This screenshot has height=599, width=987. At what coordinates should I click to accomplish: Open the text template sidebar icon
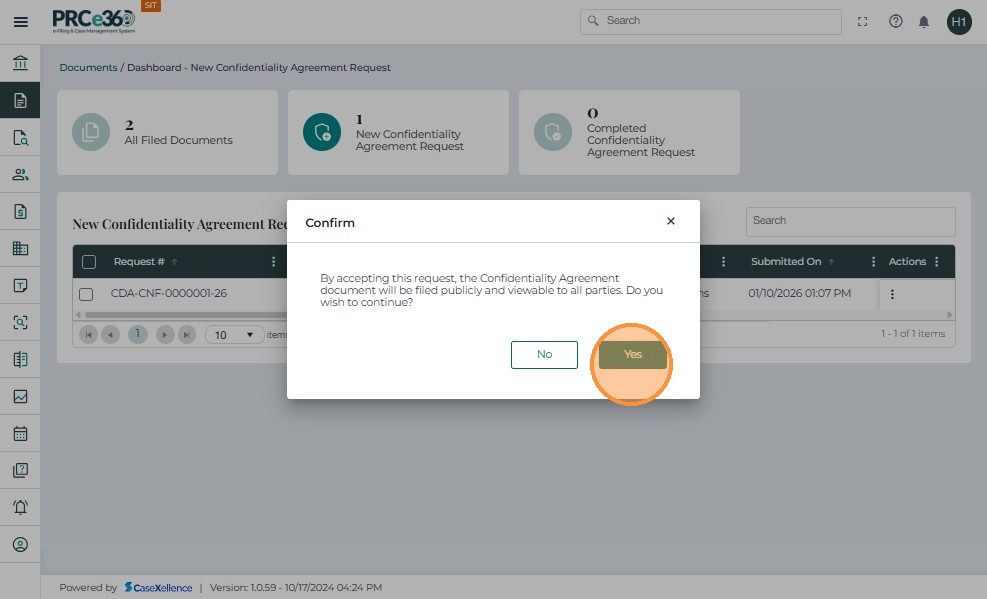click(20, 286)
